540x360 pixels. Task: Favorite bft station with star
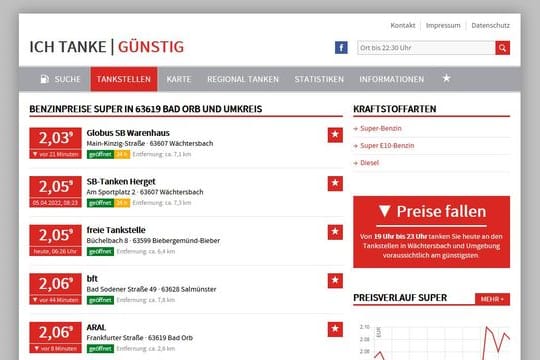[x=335, y=280]
